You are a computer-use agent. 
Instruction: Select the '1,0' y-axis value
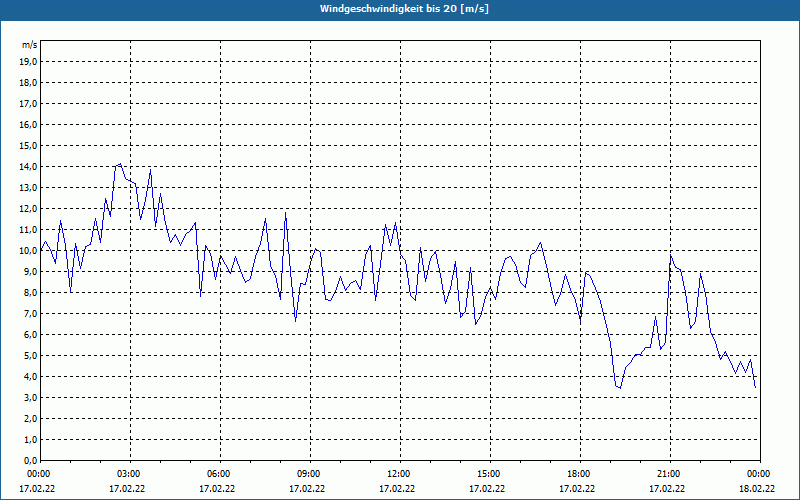(x=31, y=440)
